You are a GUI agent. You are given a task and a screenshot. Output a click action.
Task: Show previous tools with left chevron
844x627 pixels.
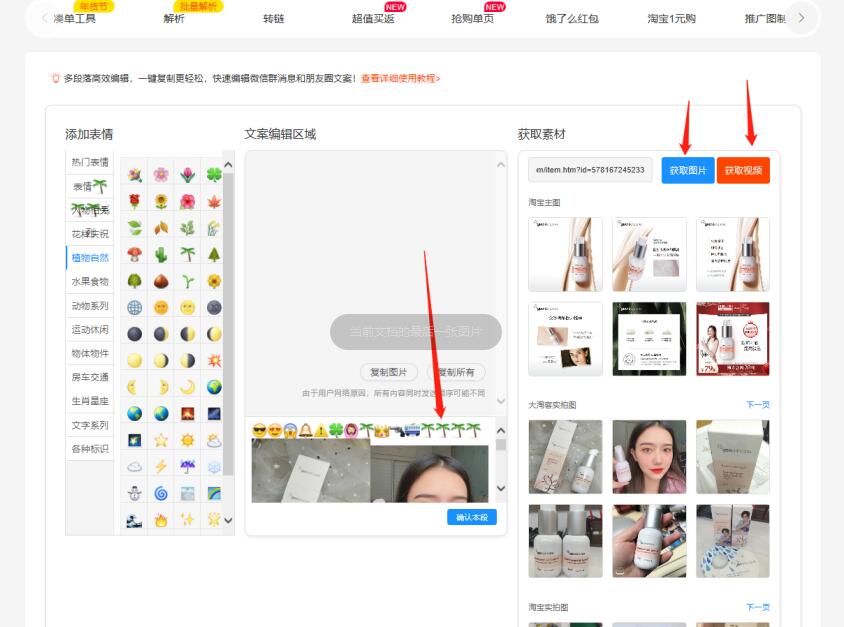coord(44,18)
